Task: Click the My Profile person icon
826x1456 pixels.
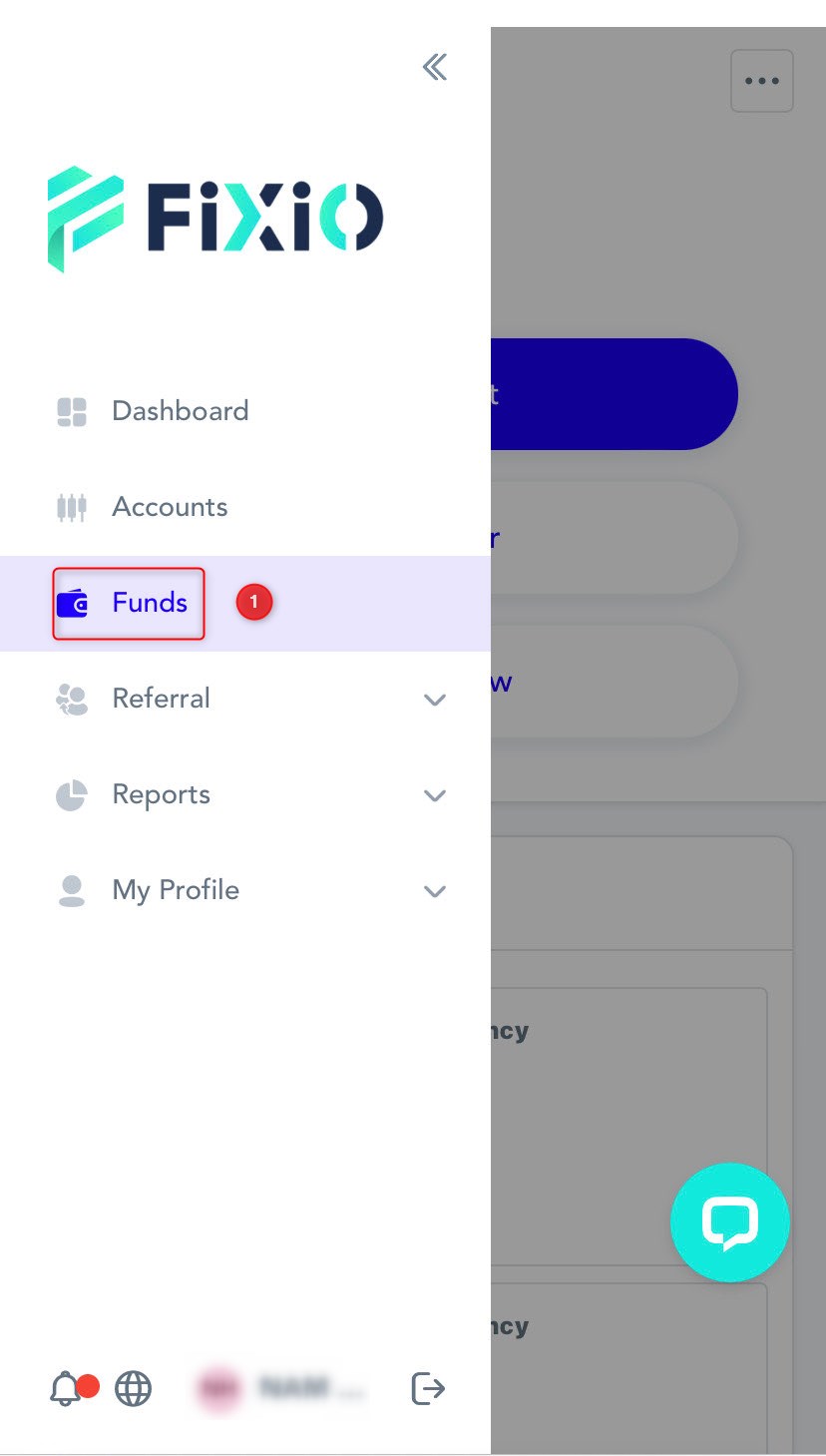Action: coord(72,890)
